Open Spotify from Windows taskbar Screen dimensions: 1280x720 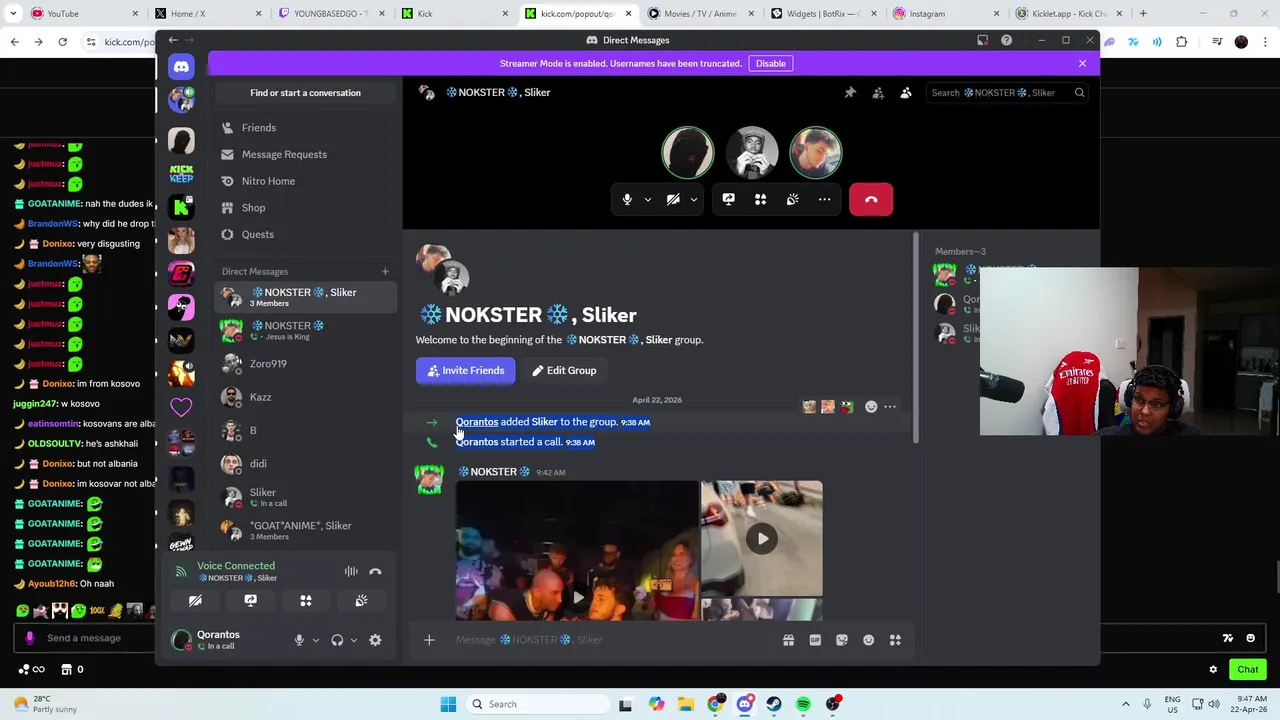pyautogui.click(x=803, y=705)
